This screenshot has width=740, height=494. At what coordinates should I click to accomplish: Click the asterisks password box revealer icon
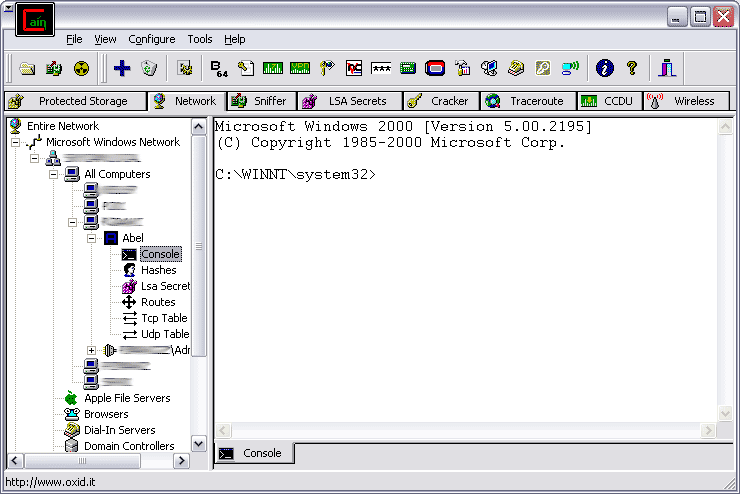coord(380,68)
